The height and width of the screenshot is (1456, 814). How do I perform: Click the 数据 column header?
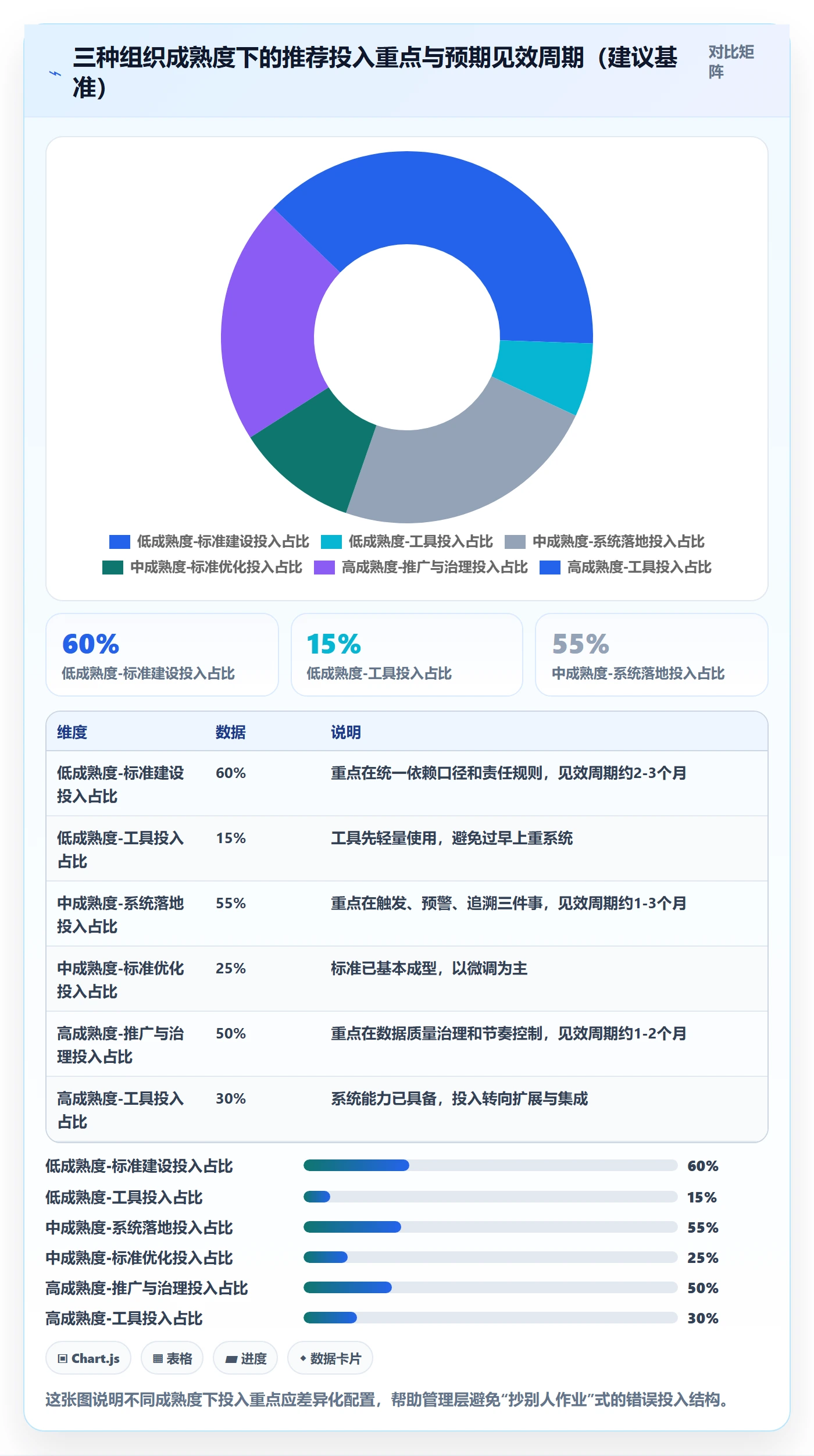coord(231,732)
